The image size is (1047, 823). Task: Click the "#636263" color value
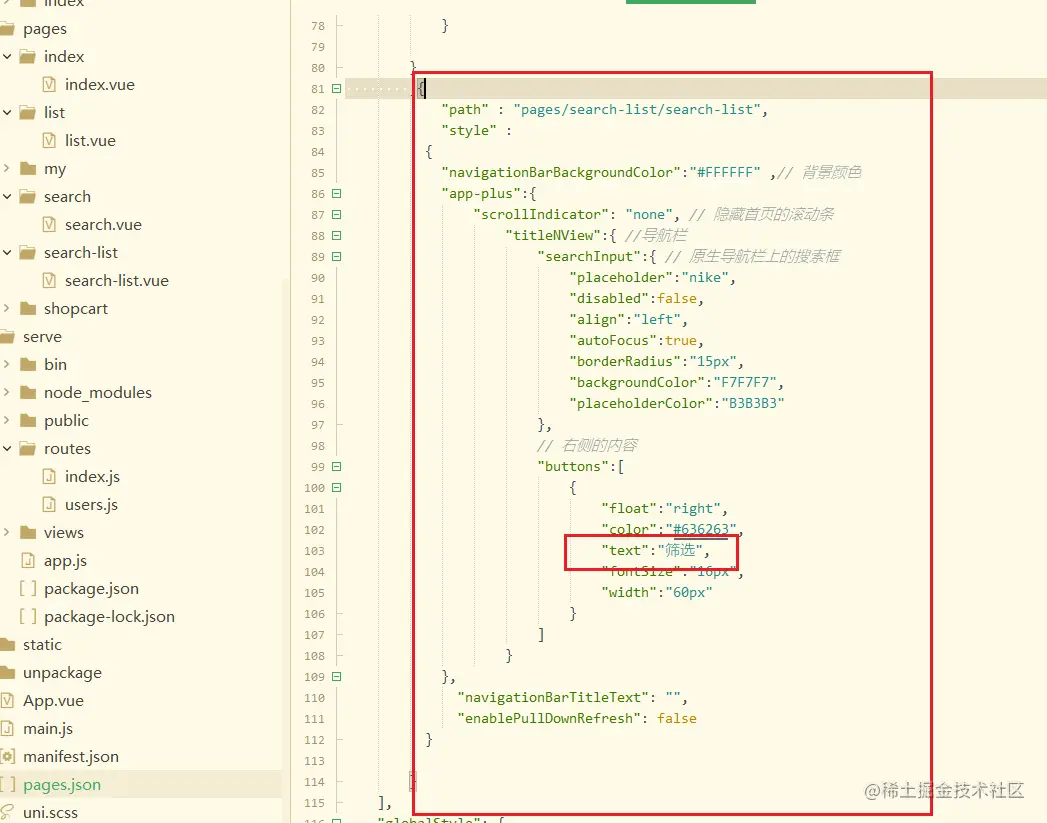[x=700, y=529]
